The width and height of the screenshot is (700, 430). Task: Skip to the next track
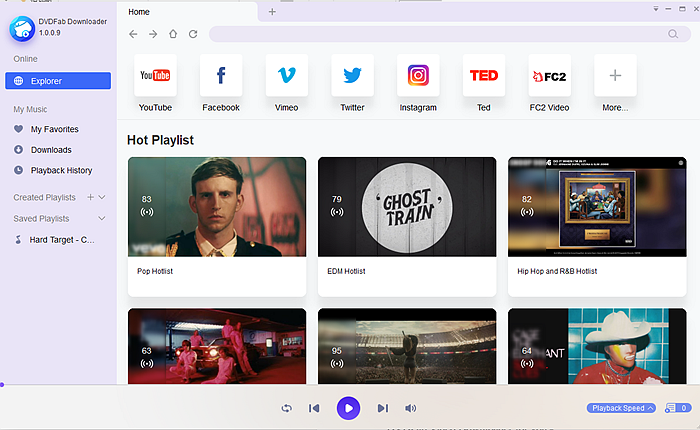pyautogui.click(x=382, y=408)
